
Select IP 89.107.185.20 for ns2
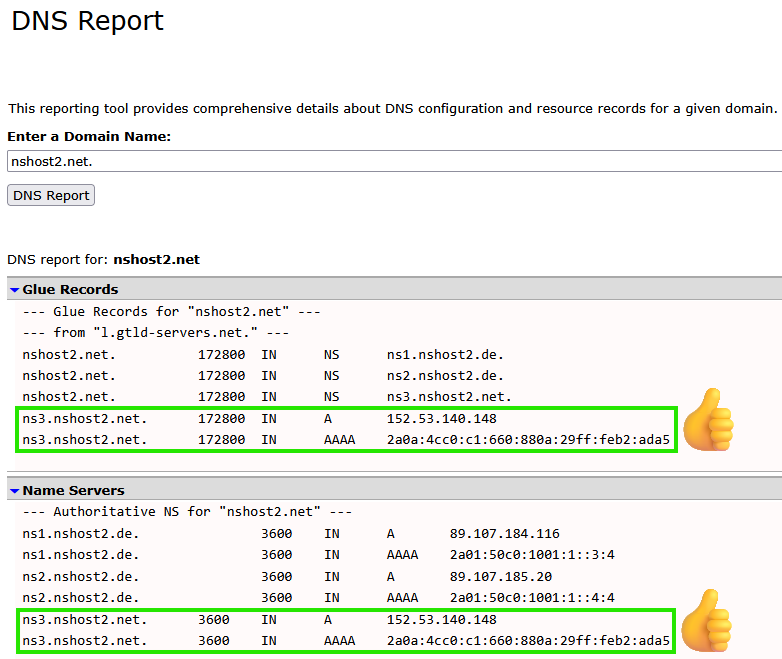pos(501,577)
